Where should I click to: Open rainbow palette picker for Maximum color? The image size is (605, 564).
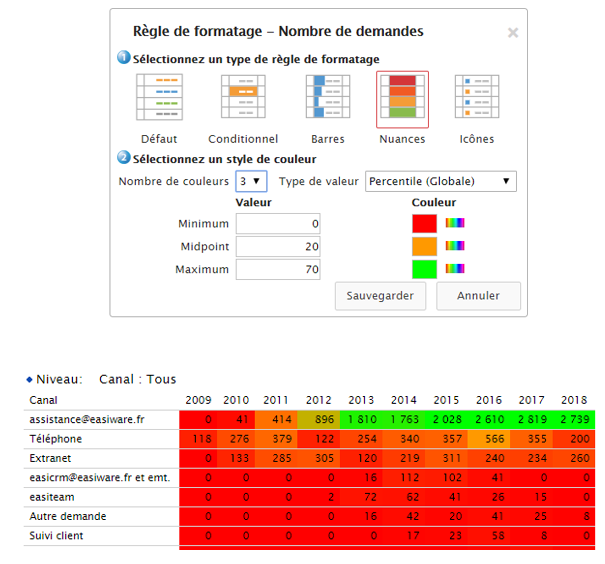[x=455, y=269]
